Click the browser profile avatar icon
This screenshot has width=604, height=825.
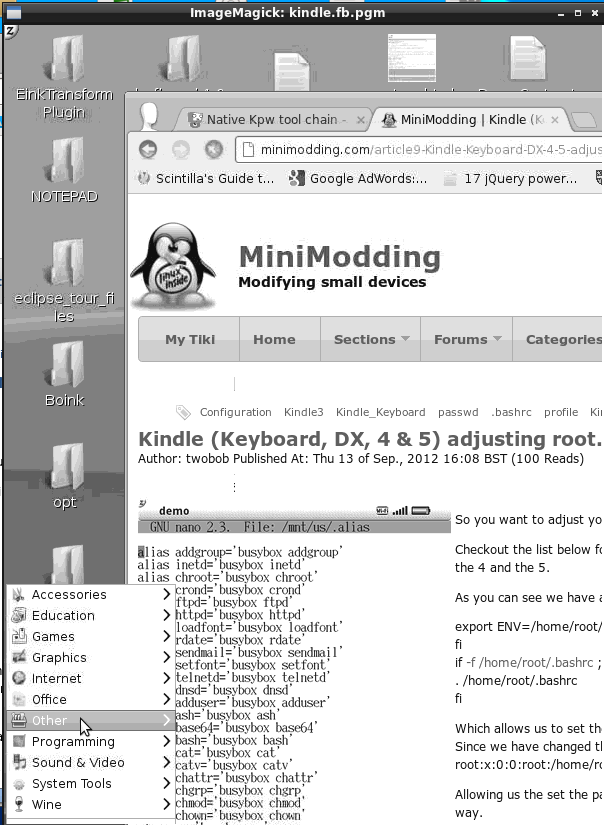pos(149,116)
